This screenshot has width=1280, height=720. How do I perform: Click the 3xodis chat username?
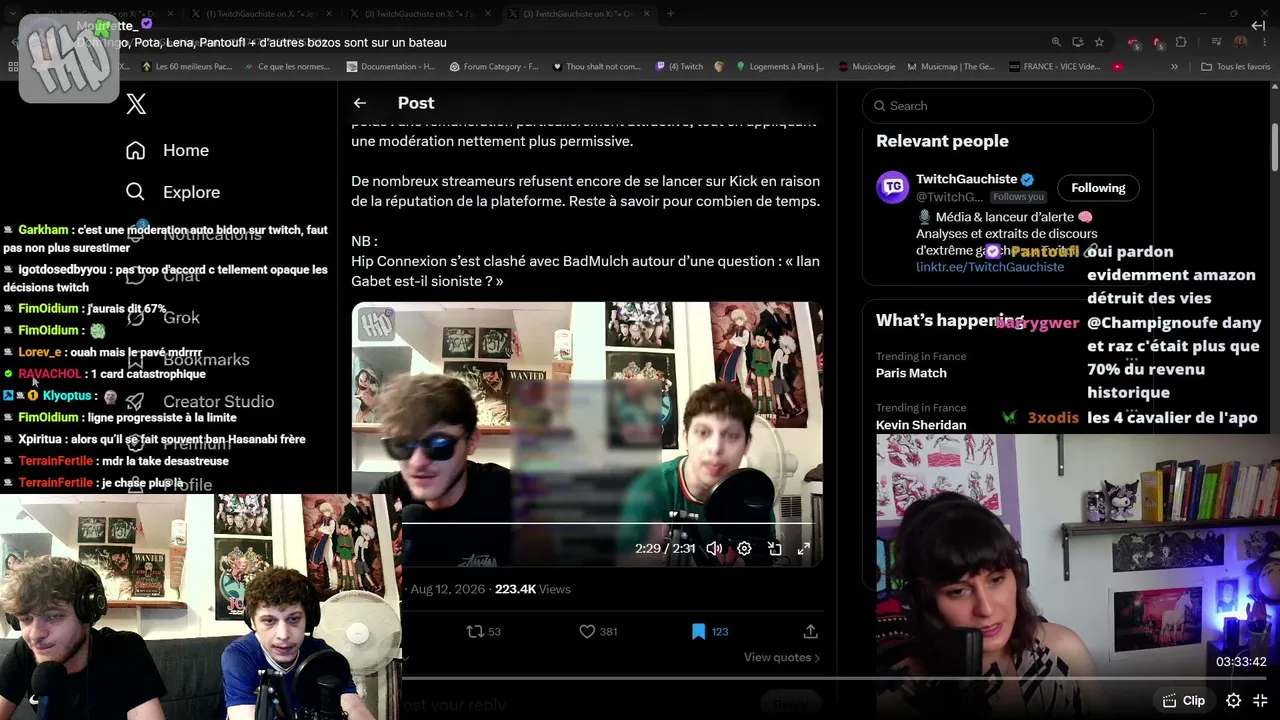(x=1053, y=418)
